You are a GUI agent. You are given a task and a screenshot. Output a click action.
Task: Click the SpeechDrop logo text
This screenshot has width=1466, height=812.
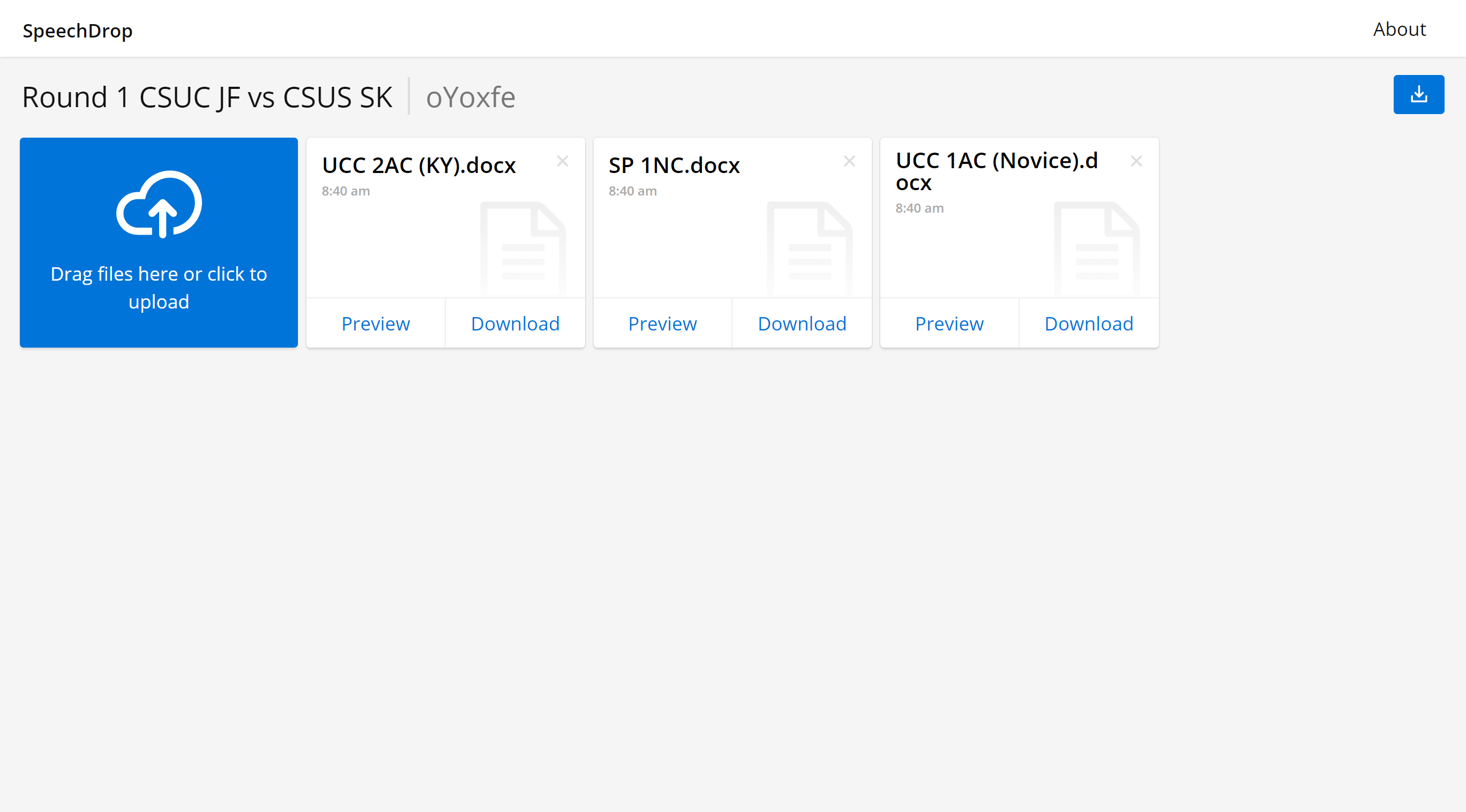click(x=77, y=29)
